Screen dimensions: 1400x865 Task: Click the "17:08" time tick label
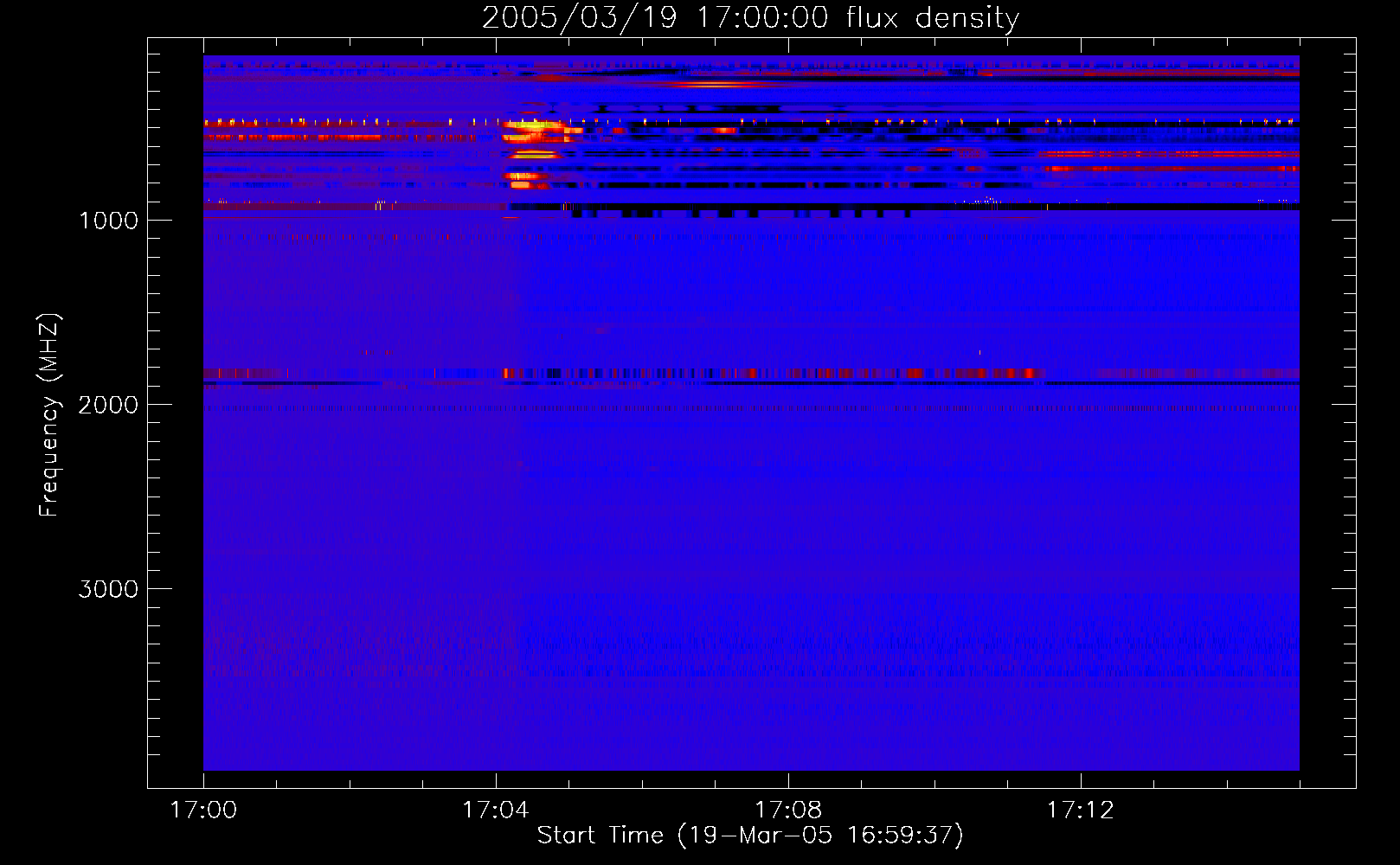(x=787, y=810)
